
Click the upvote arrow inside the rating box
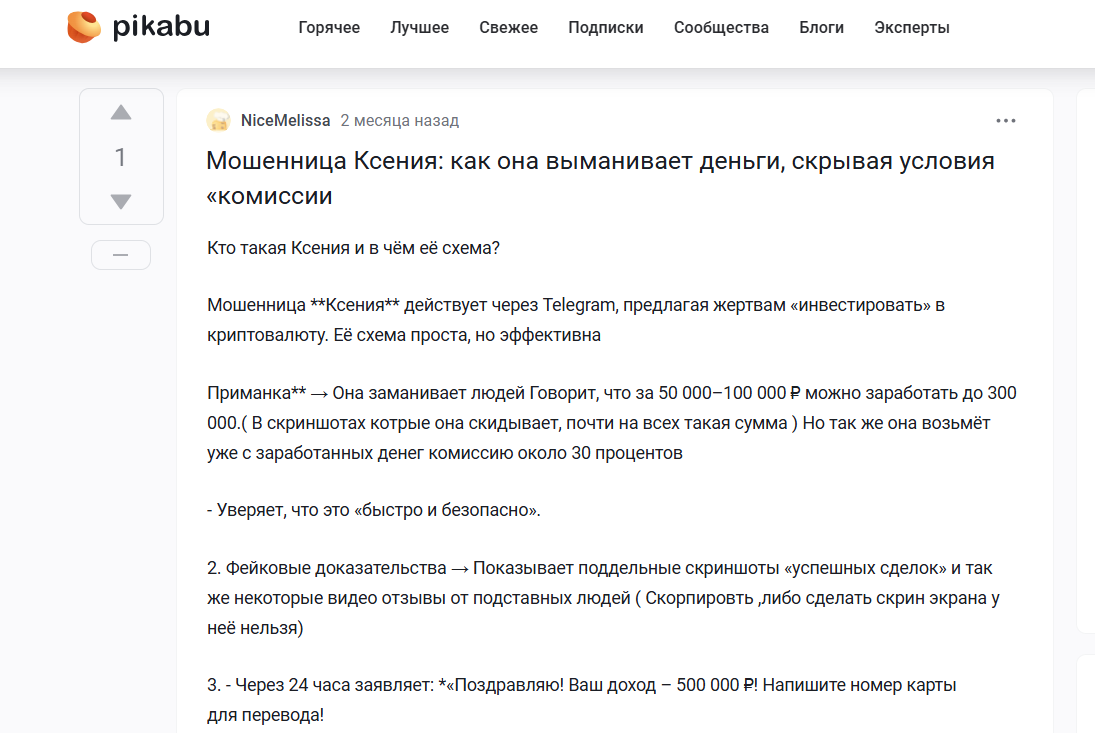121,113
